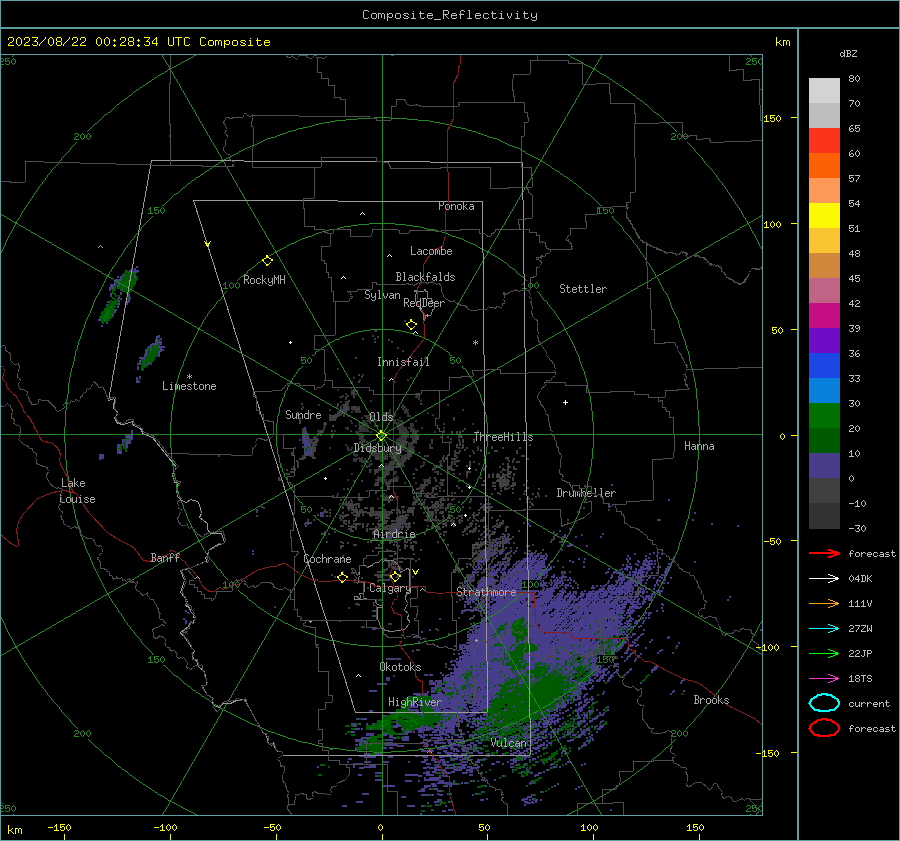Click the Banff town label
This screenshot has height=841, width=900.
tap(165, 557)
